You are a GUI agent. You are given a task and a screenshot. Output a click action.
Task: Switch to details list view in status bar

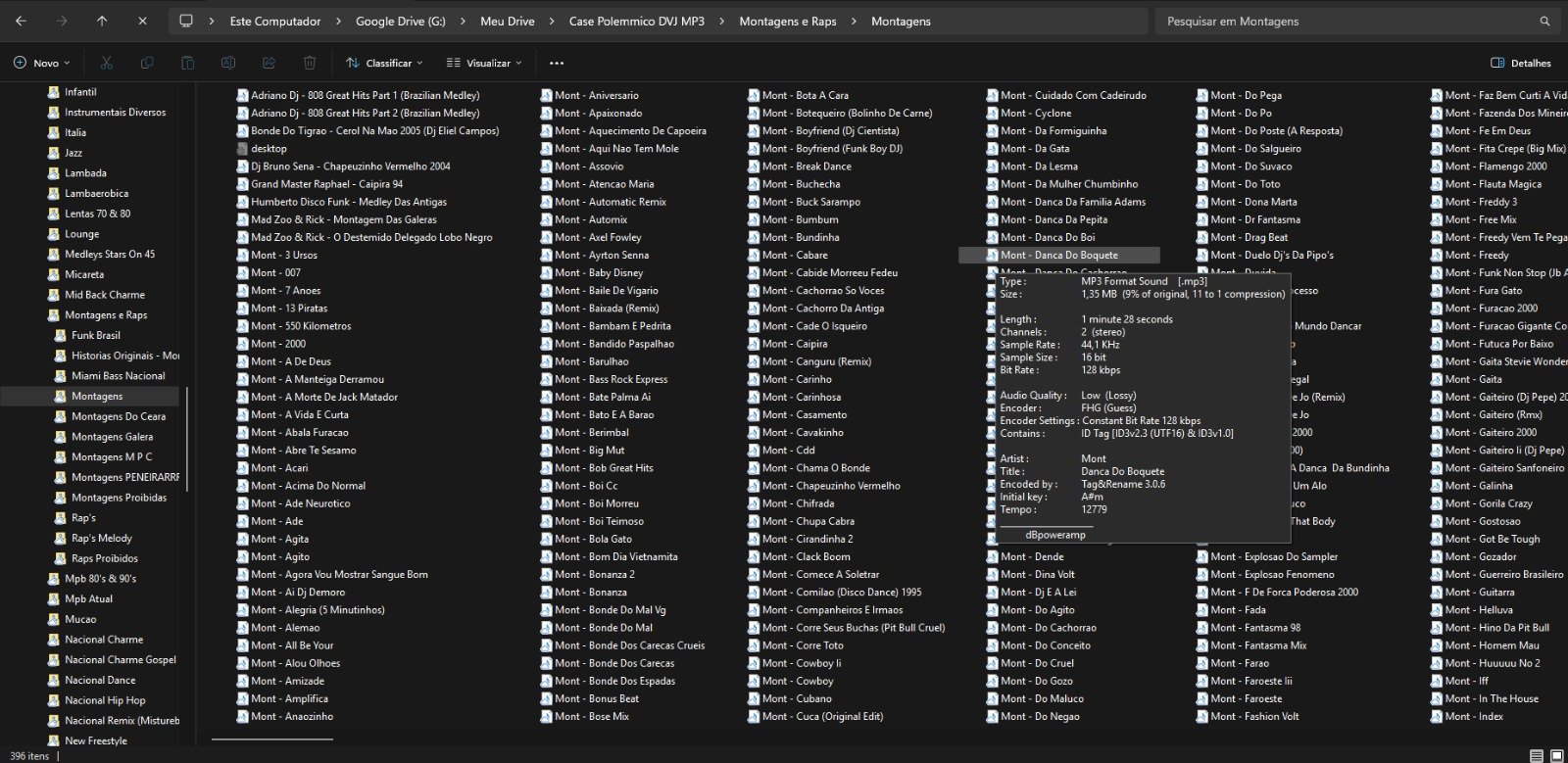pyautogui.click(x=1536, y=756)
